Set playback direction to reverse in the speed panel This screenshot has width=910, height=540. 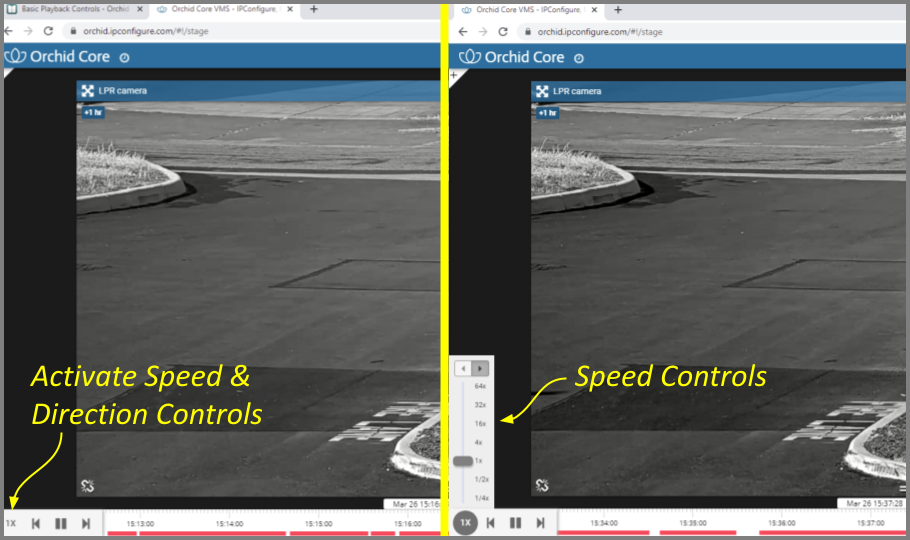click(463, 368)
